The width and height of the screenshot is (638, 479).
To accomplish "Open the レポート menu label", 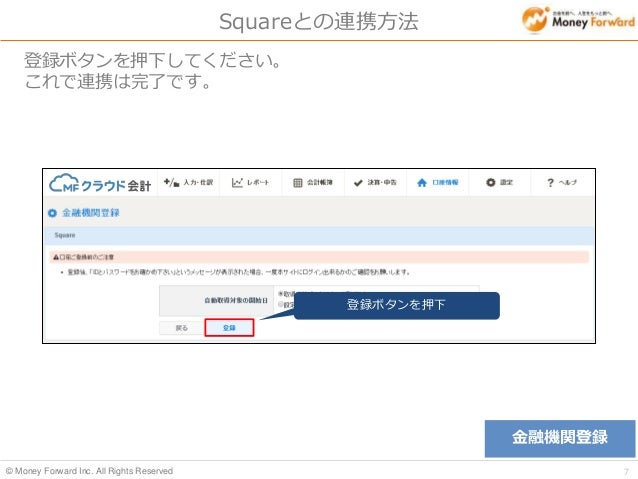I will 258,182.
